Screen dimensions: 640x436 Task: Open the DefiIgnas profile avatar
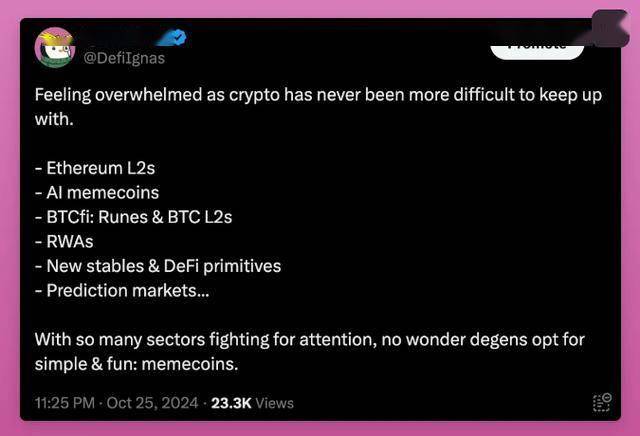pyautogui.click(x=55, y=47)
